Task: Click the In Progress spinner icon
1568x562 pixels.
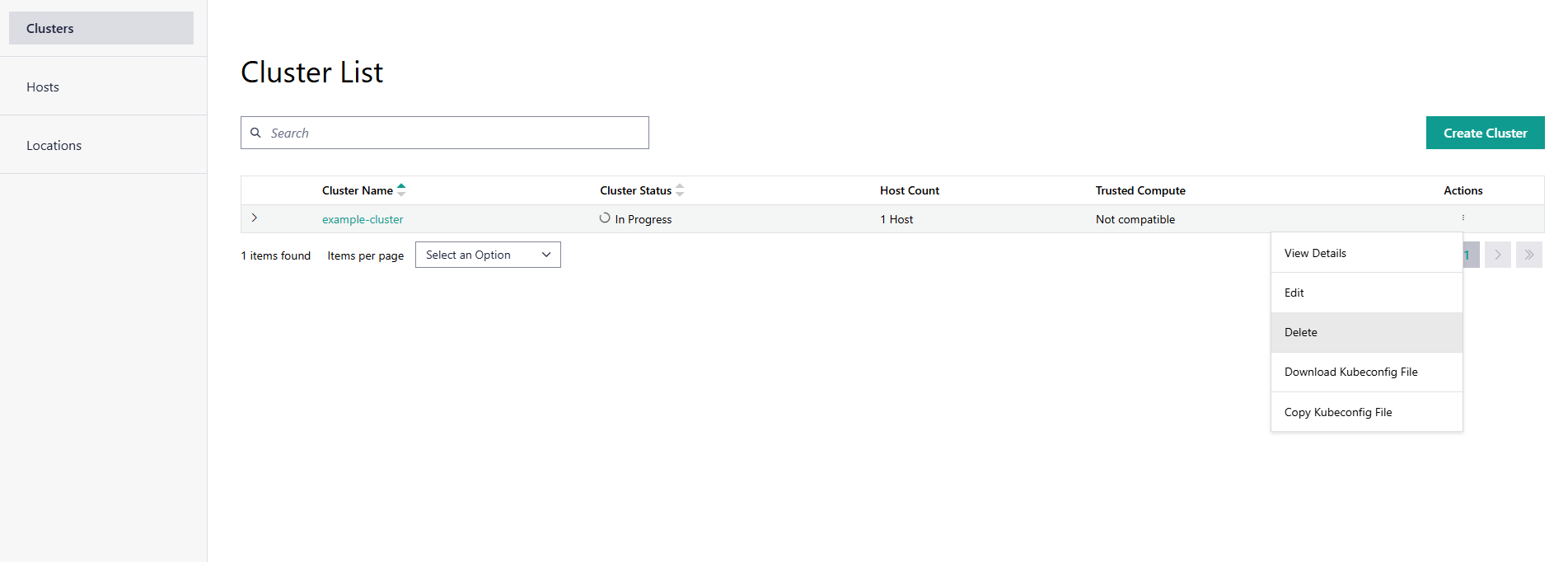Action: click(605, 218)
